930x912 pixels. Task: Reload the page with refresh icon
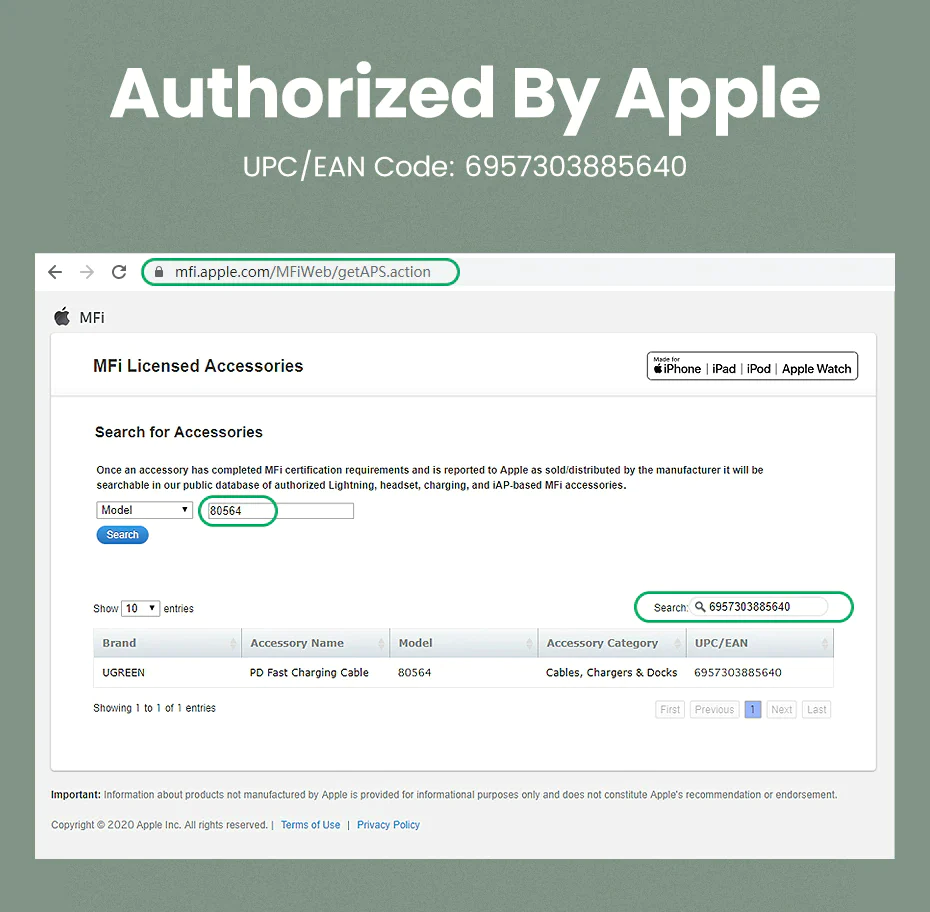(119, 272)
